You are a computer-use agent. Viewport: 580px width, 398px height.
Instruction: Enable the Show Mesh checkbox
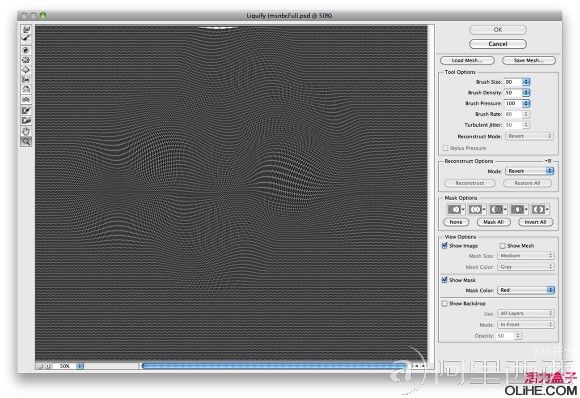[503, 246]
